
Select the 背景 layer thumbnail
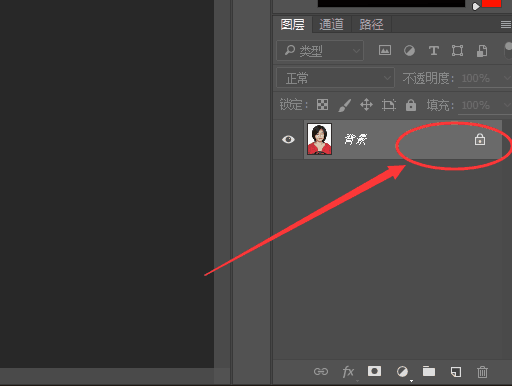pos(319,139)
